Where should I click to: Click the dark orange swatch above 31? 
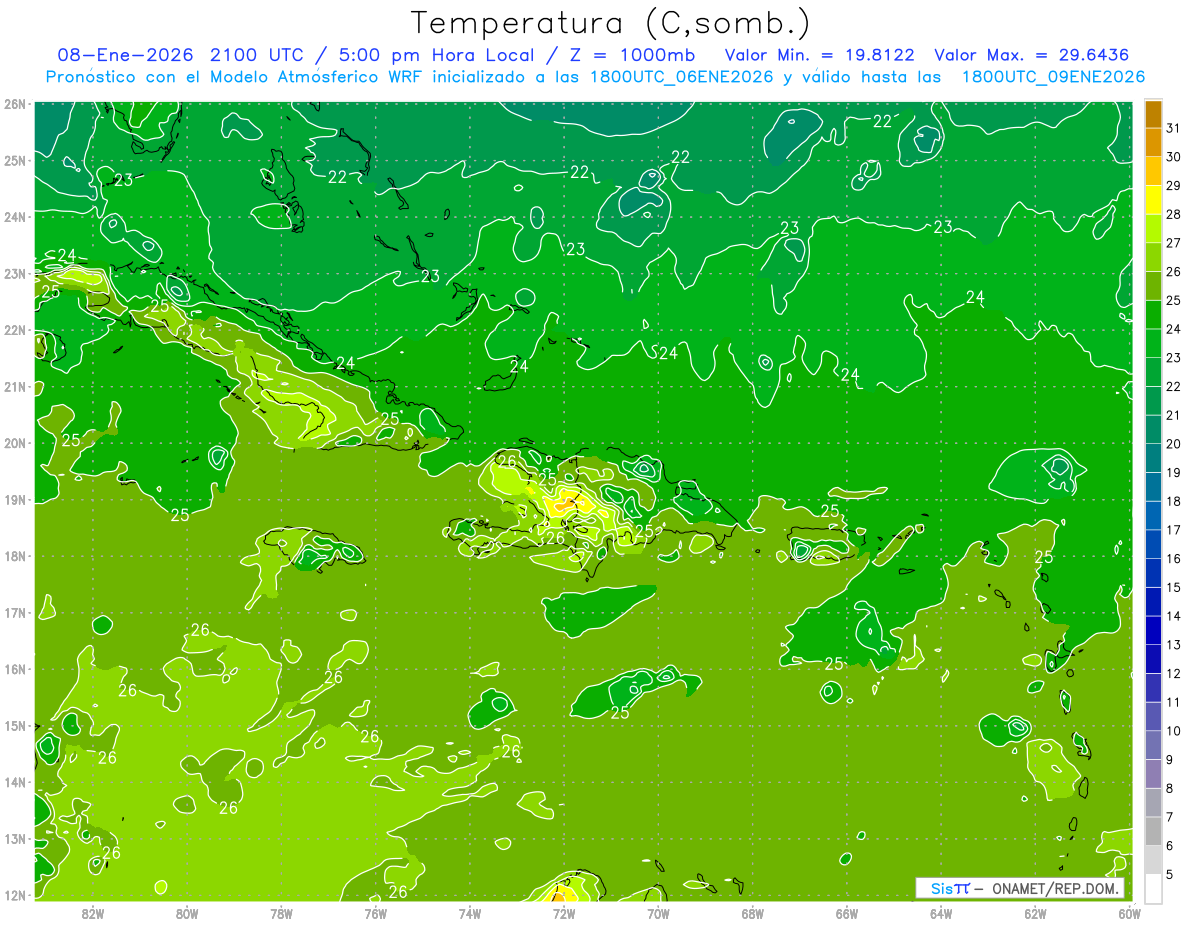(x=1153, y=114)
